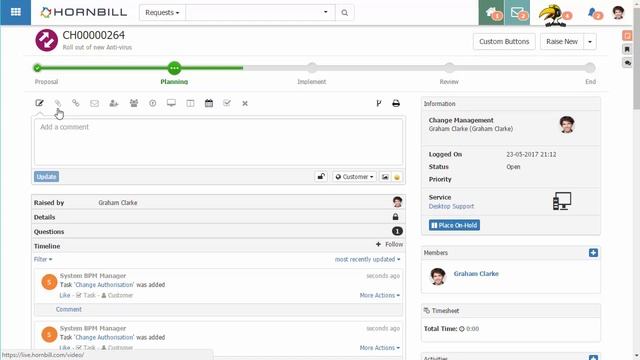This screenshot has height=360, width=640.
Task: Click the Hornbill logo
Action: 84,12
